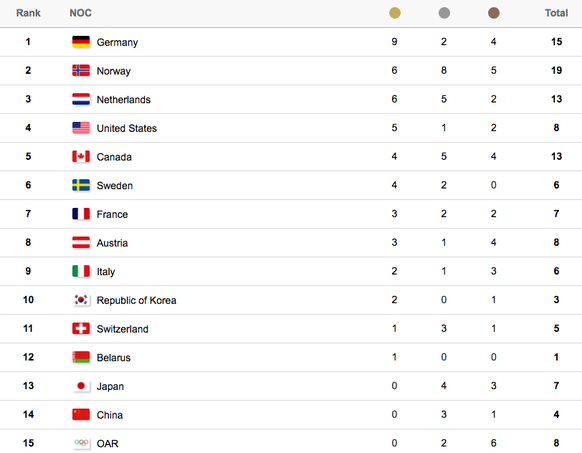
Task: Open the Belarus country link
Action: (x=114, y=358)
